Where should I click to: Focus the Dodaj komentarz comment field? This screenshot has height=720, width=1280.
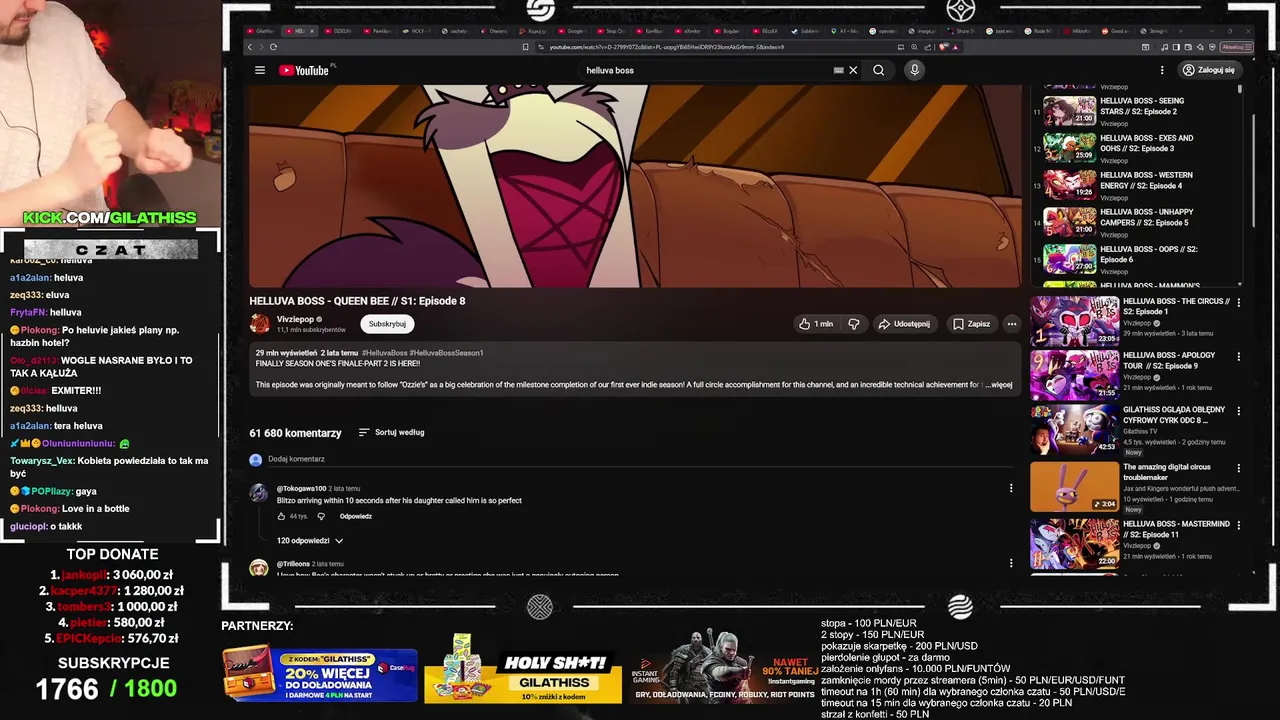pos(640,459)
